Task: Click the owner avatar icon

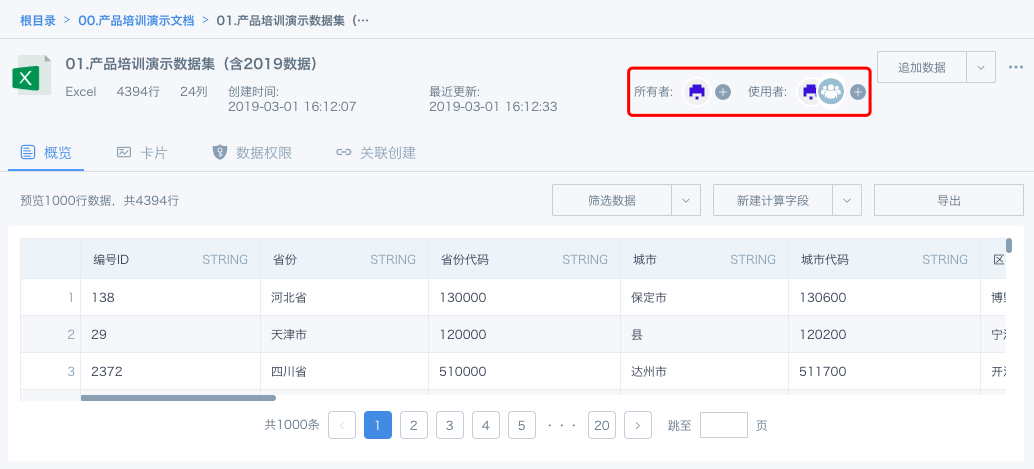Action: coord(697,92)
